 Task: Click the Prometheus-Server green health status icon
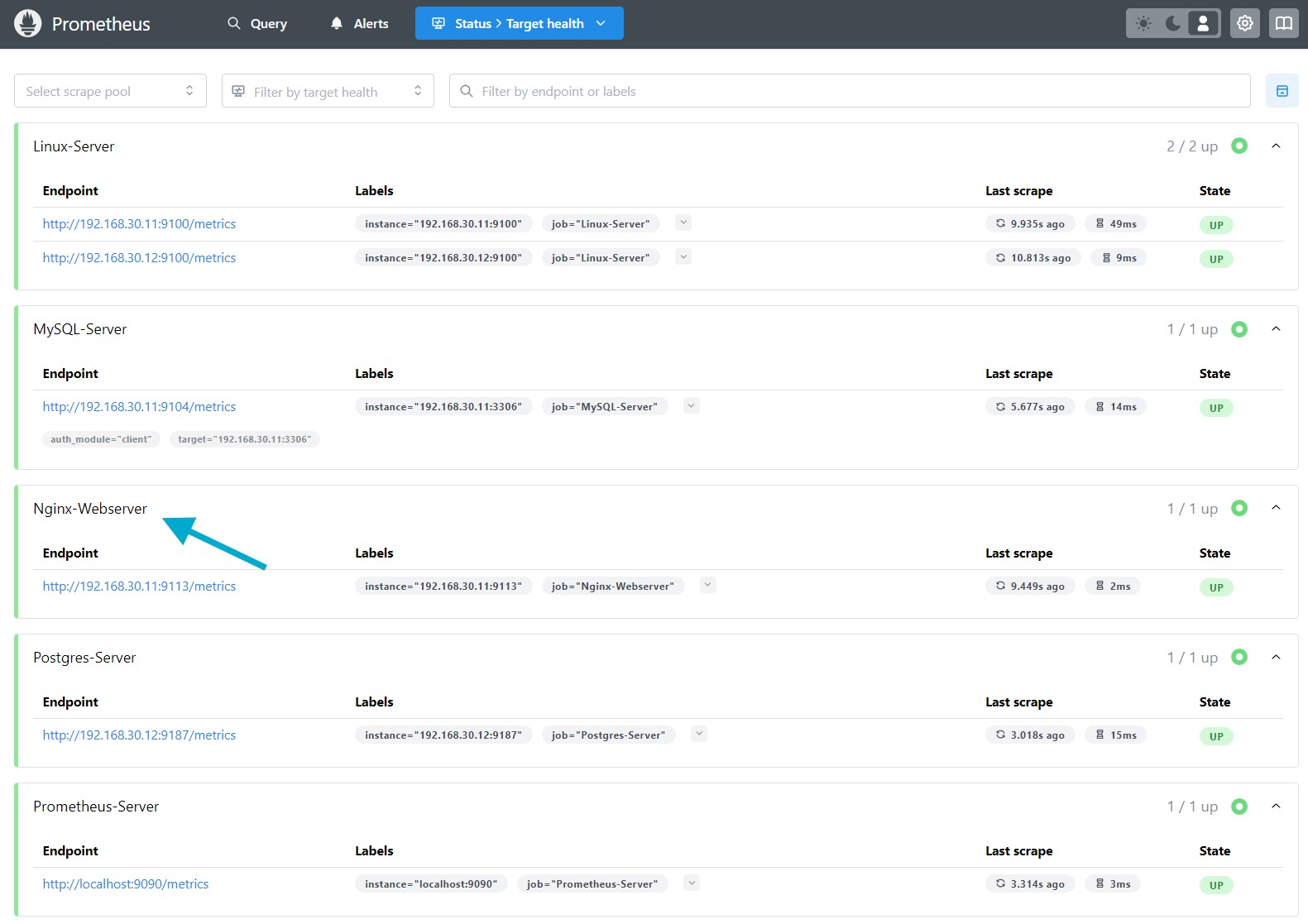(x=1239, y=807)
